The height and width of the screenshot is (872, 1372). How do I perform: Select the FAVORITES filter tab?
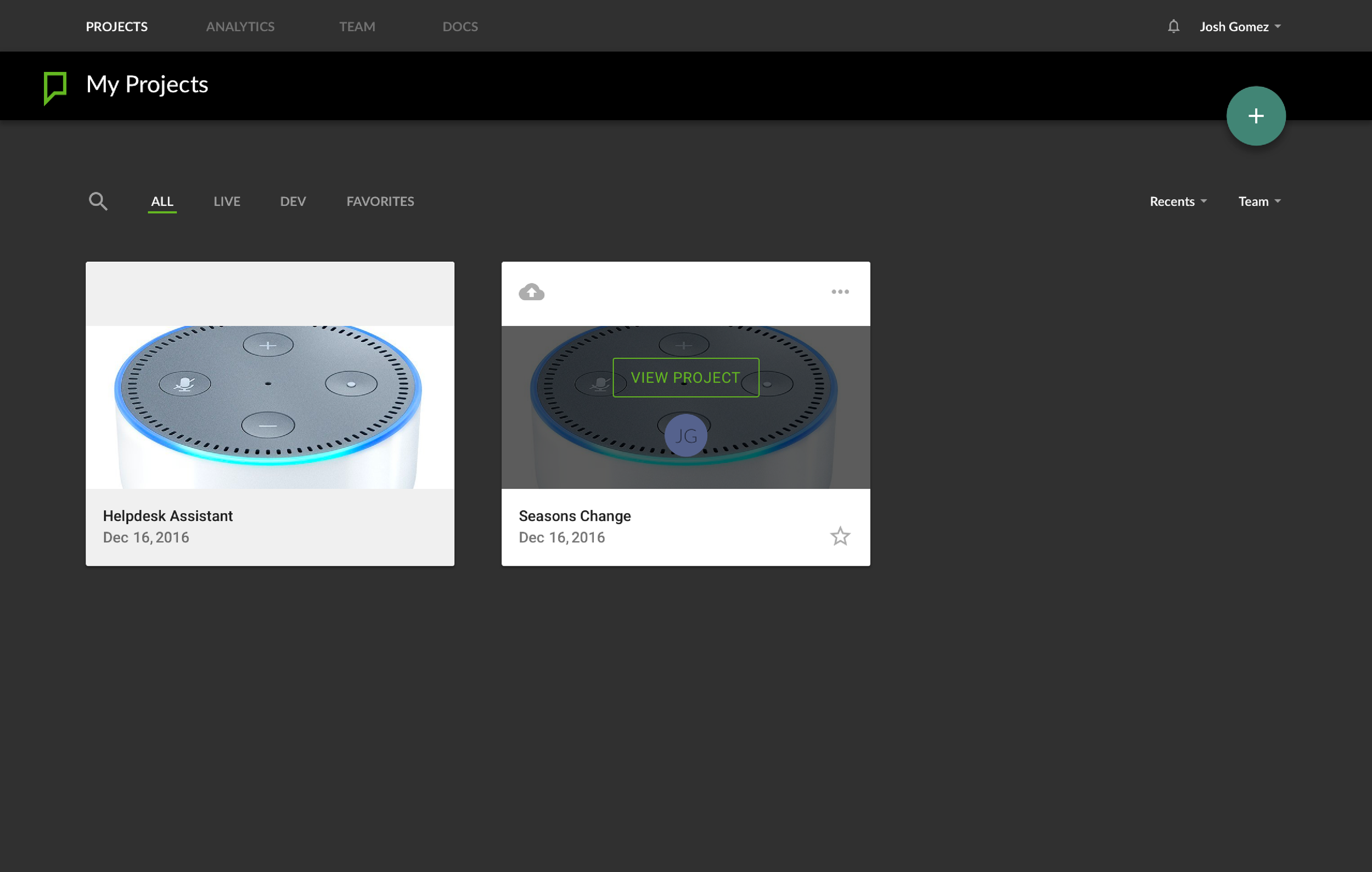(x=380, y=201)
